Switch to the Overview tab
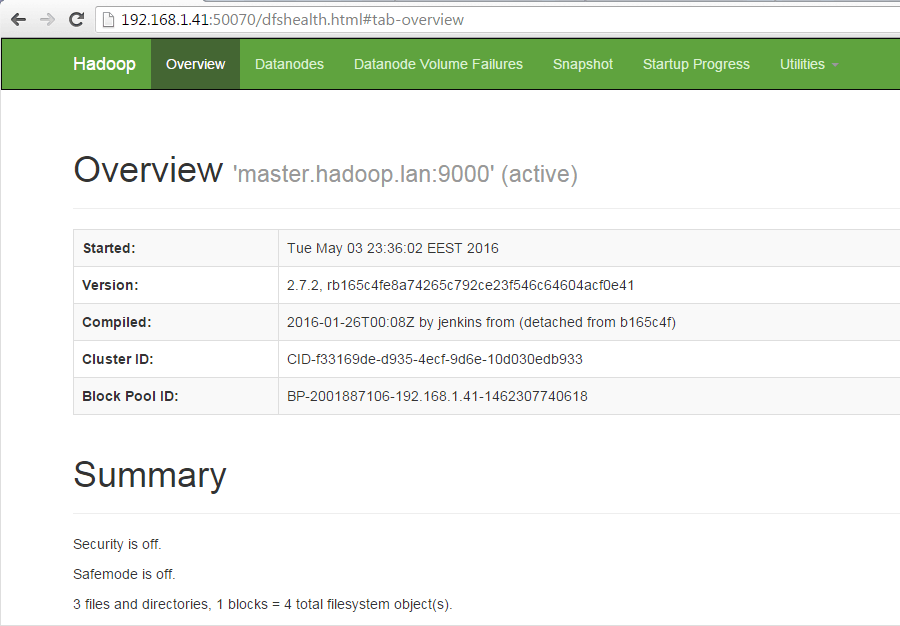Screen dimensions: 900x626 click(195, 64)
